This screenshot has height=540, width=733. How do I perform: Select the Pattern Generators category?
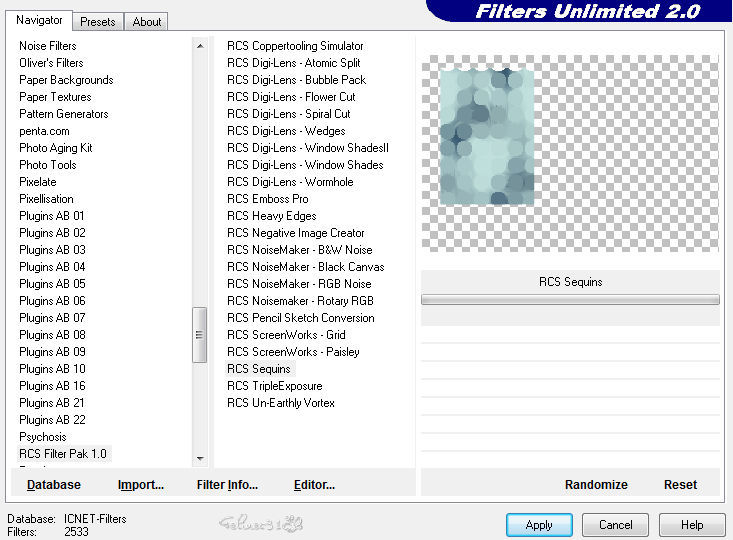64,114
